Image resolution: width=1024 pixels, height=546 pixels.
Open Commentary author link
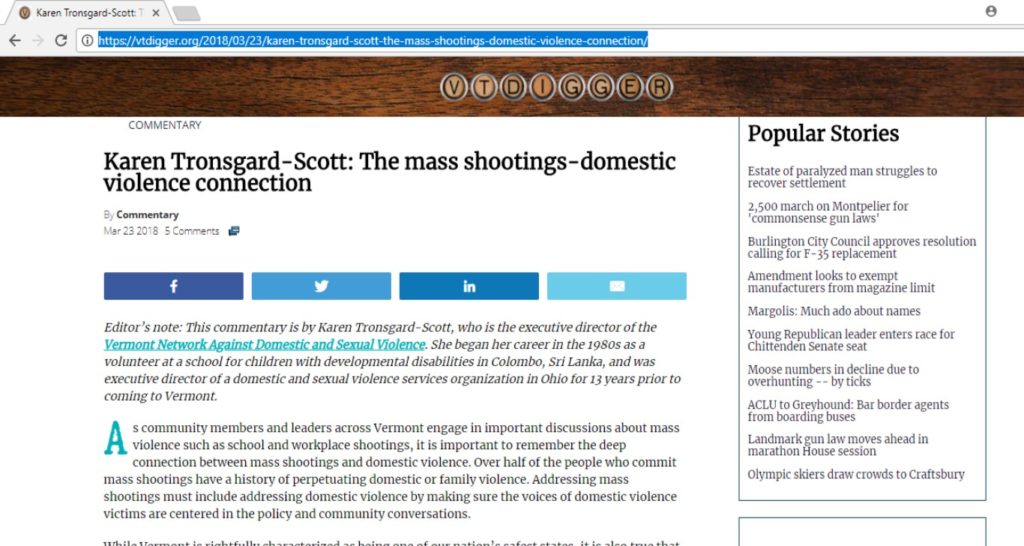coord(147,214)
